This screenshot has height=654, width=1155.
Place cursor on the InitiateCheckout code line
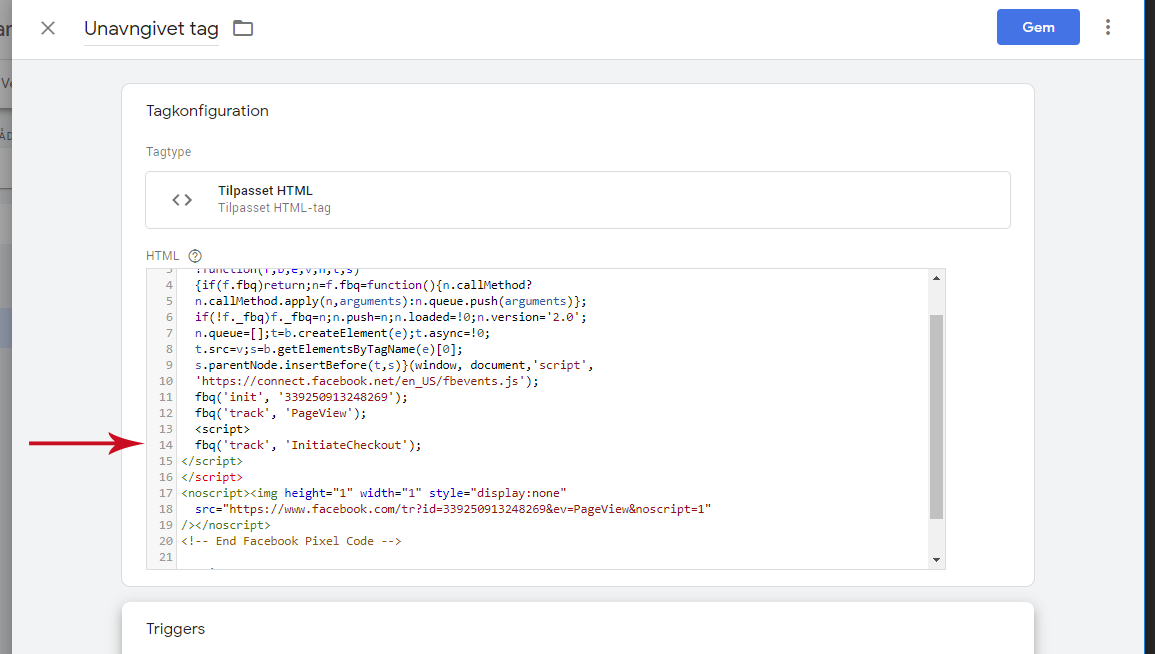point(308,445)
